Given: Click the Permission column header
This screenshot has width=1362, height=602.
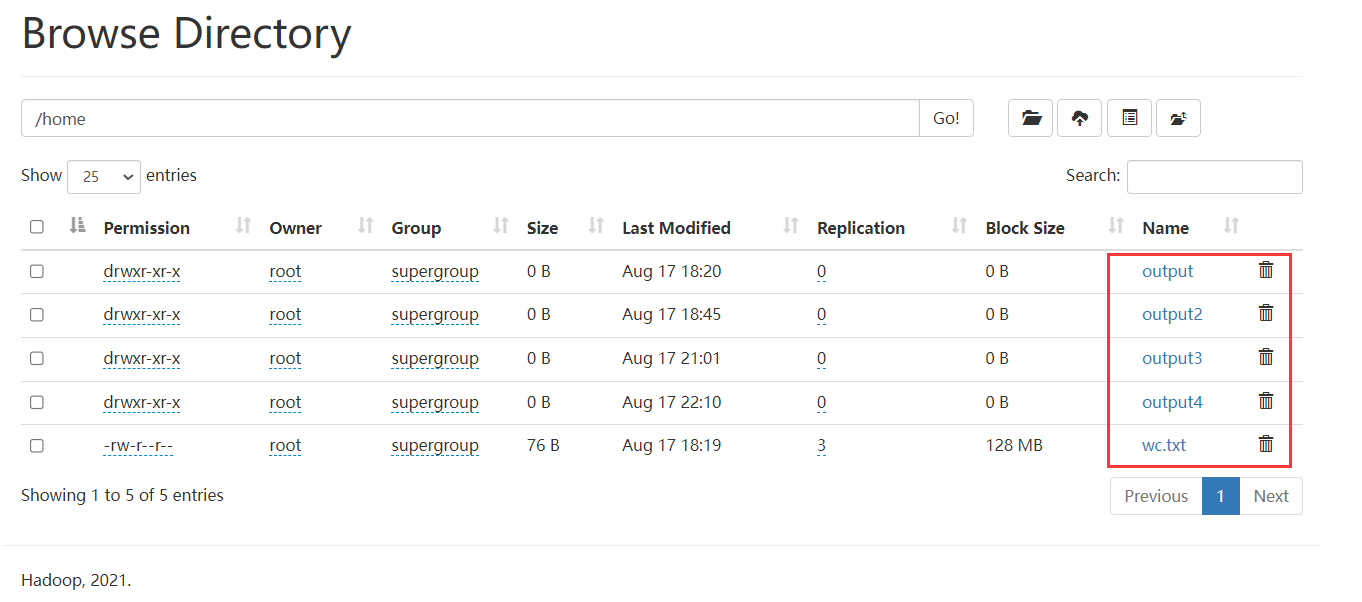Looking at the screenshot, I should [146, 228].
